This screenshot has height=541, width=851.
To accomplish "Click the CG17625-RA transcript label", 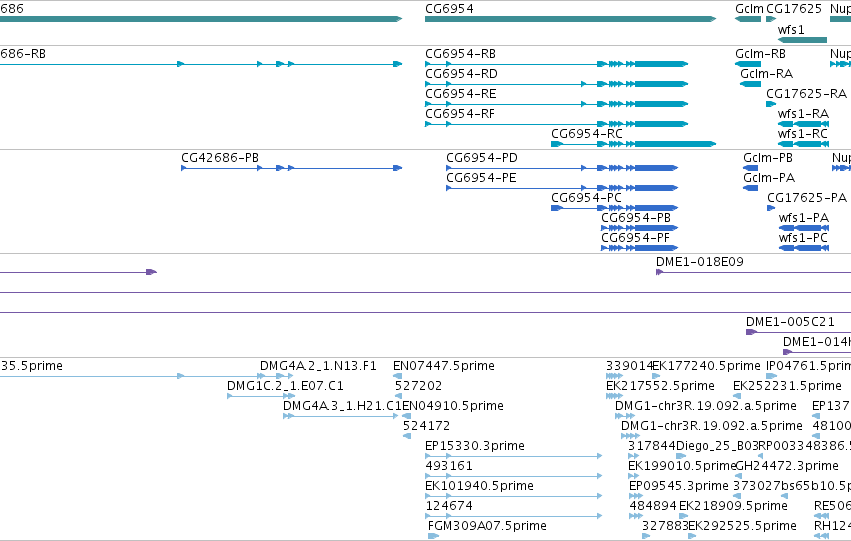I will pos(806,94).
